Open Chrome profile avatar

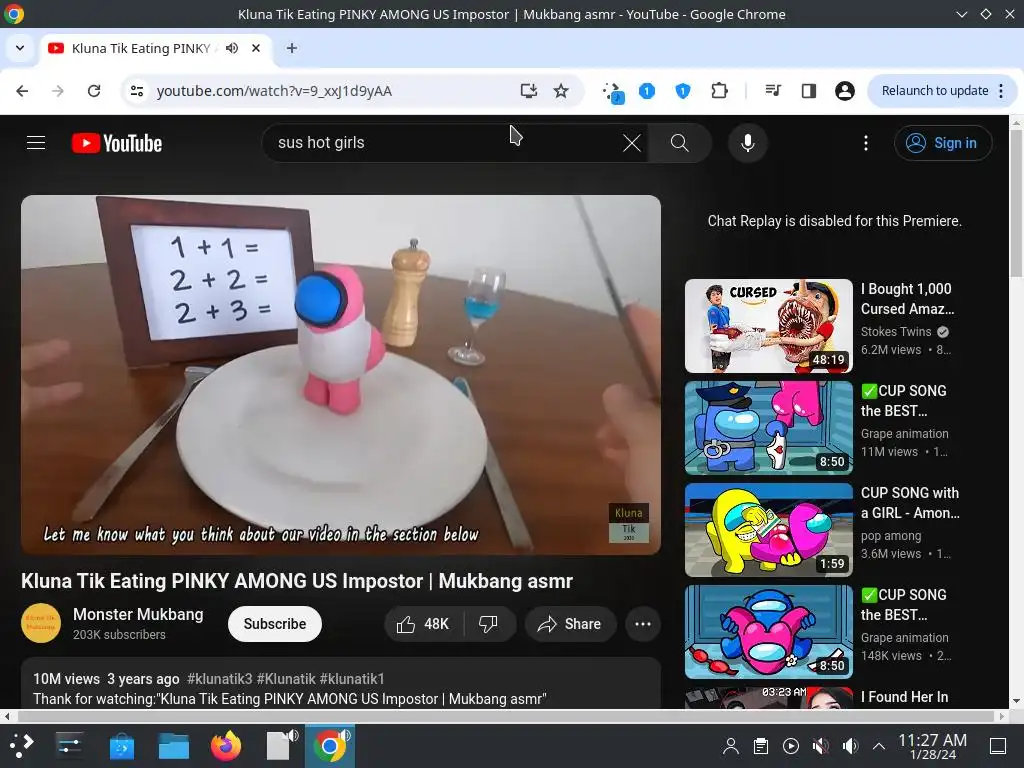click(x=844, y=91)
